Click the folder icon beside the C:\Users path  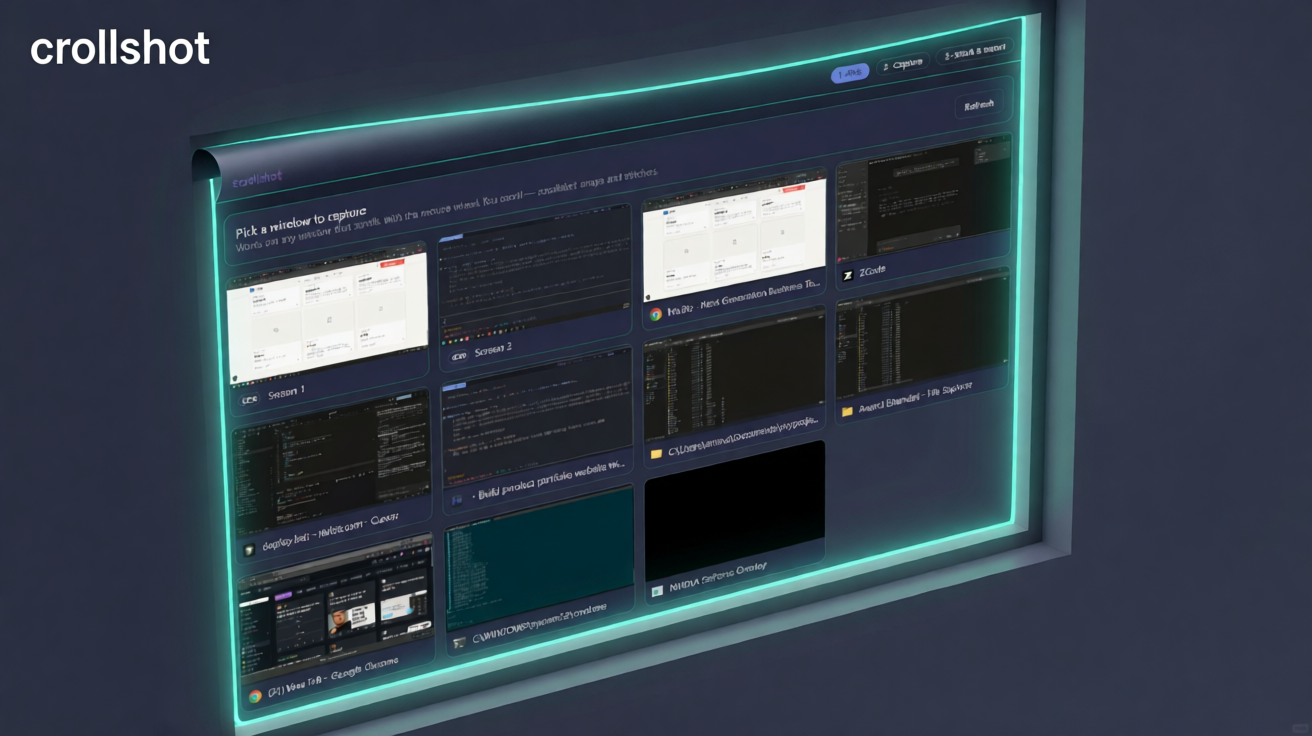click(656, 454)
